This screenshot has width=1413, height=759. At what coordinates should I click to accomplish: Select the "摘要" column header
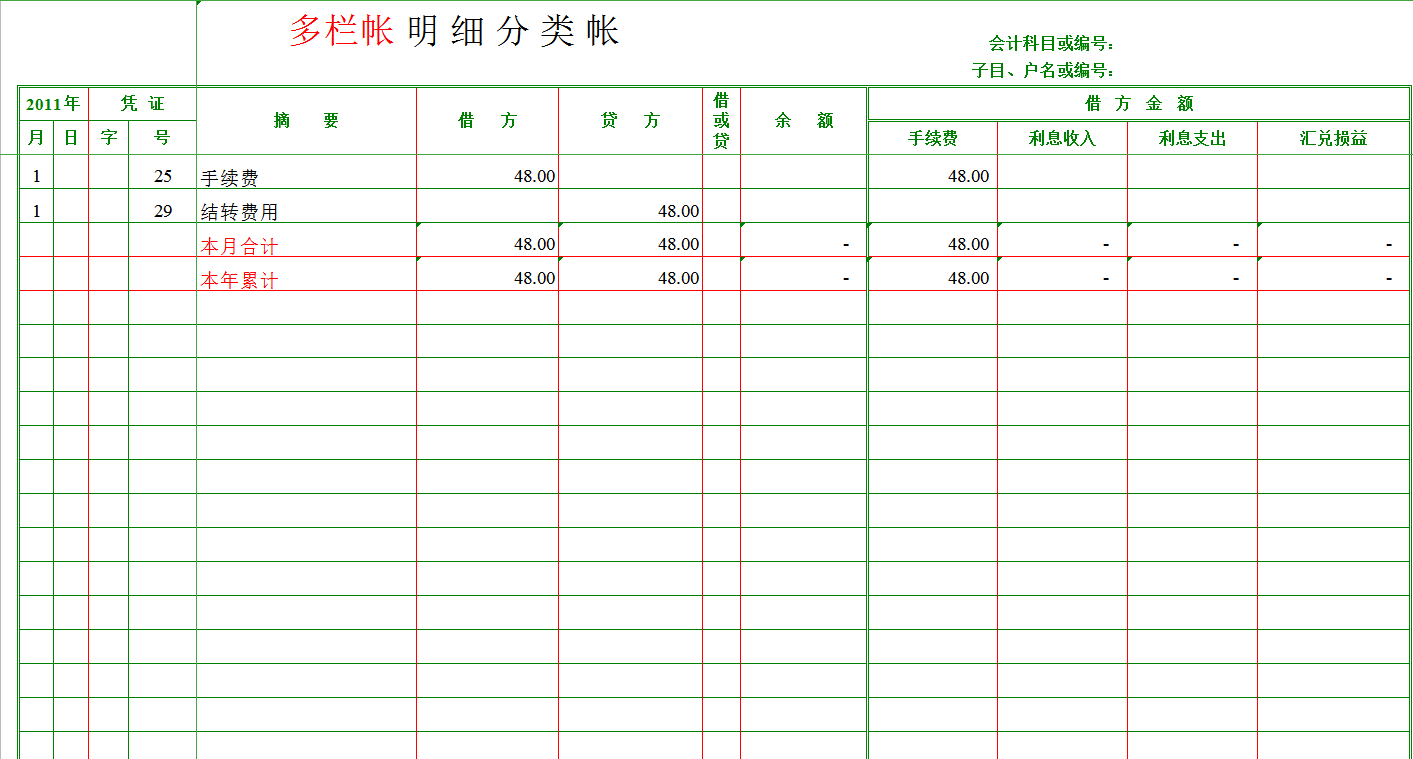click(x=308, y=119)
